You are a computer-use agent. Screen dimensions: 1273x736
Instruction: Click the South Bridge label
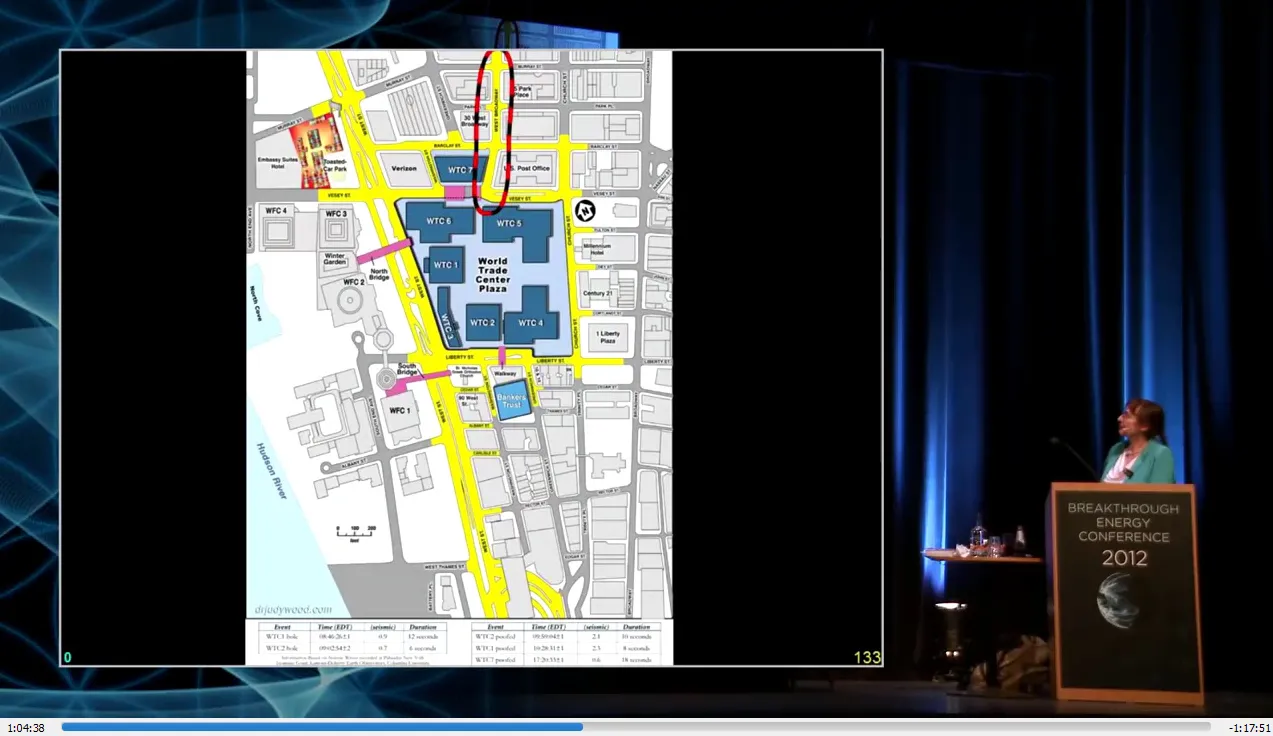click(407, 369)
